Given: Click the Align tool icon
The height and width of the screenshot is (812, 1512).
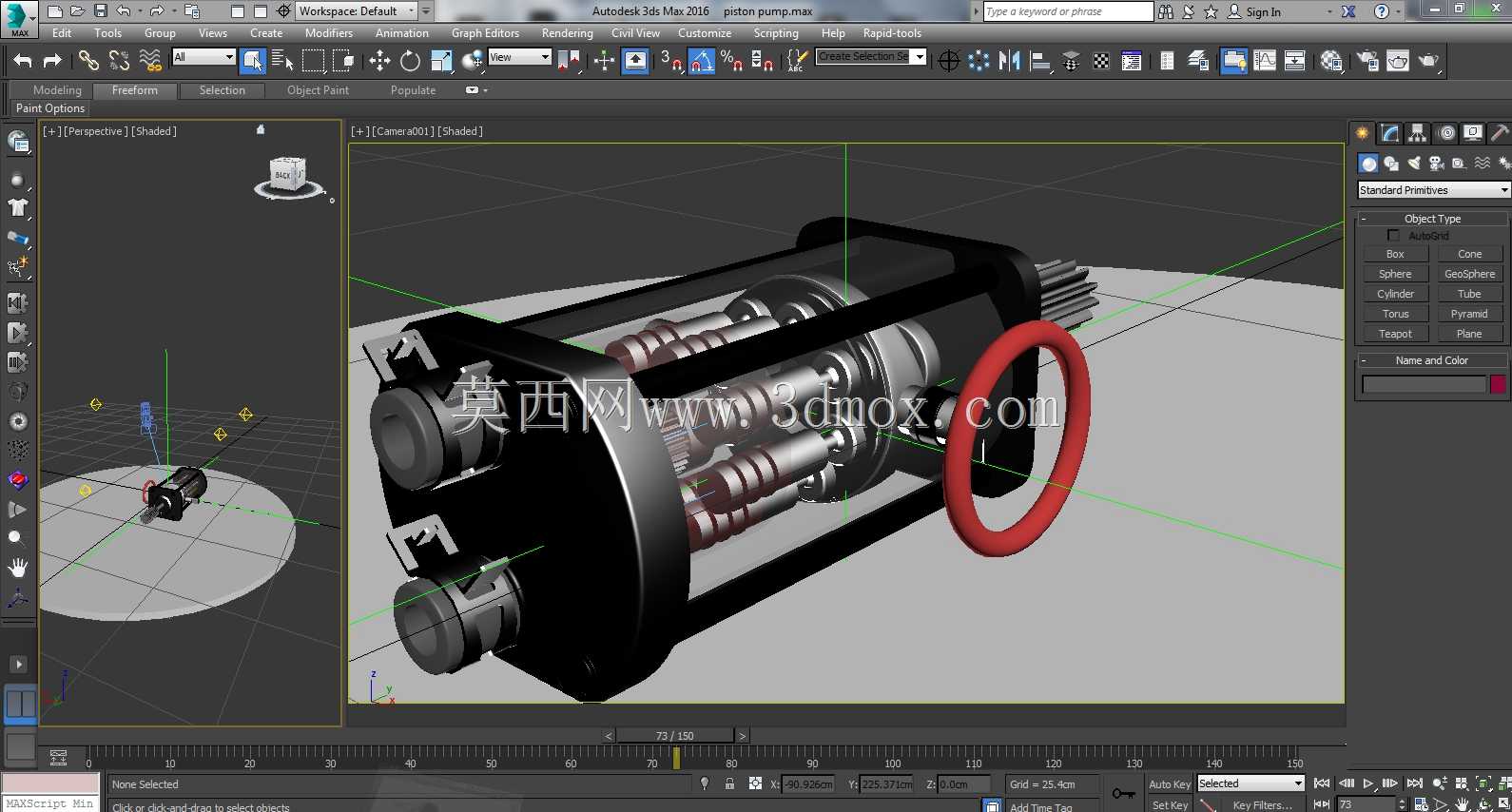Looking at the screenshot, I should click(1040, 61).
